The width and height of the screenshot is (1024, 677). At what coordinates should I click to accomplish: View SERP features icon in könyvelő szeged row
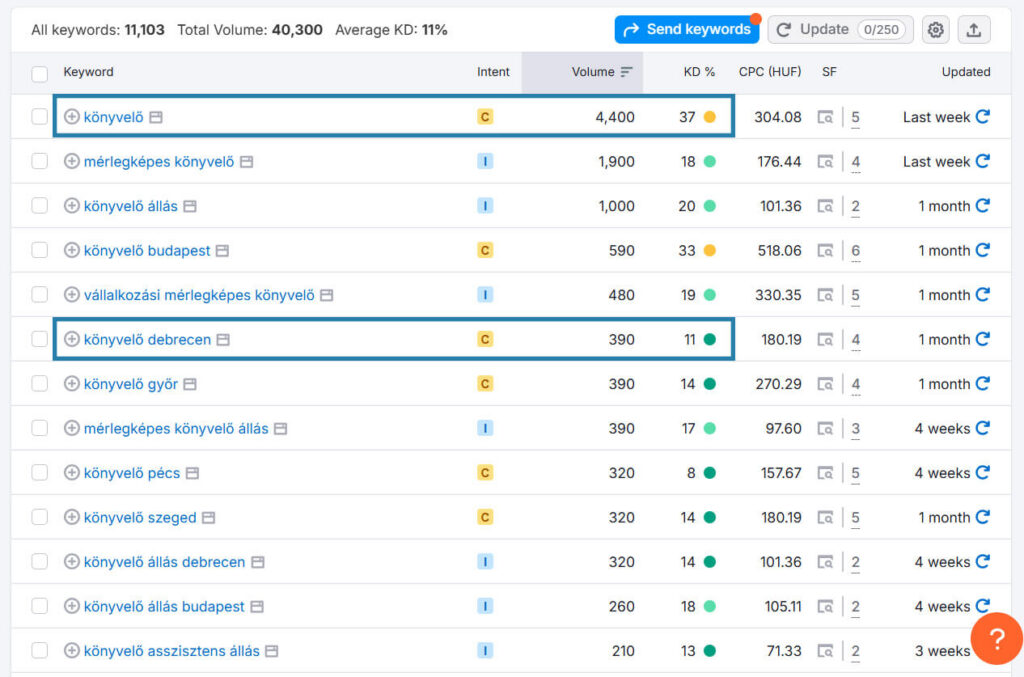(x=825, y=518)
